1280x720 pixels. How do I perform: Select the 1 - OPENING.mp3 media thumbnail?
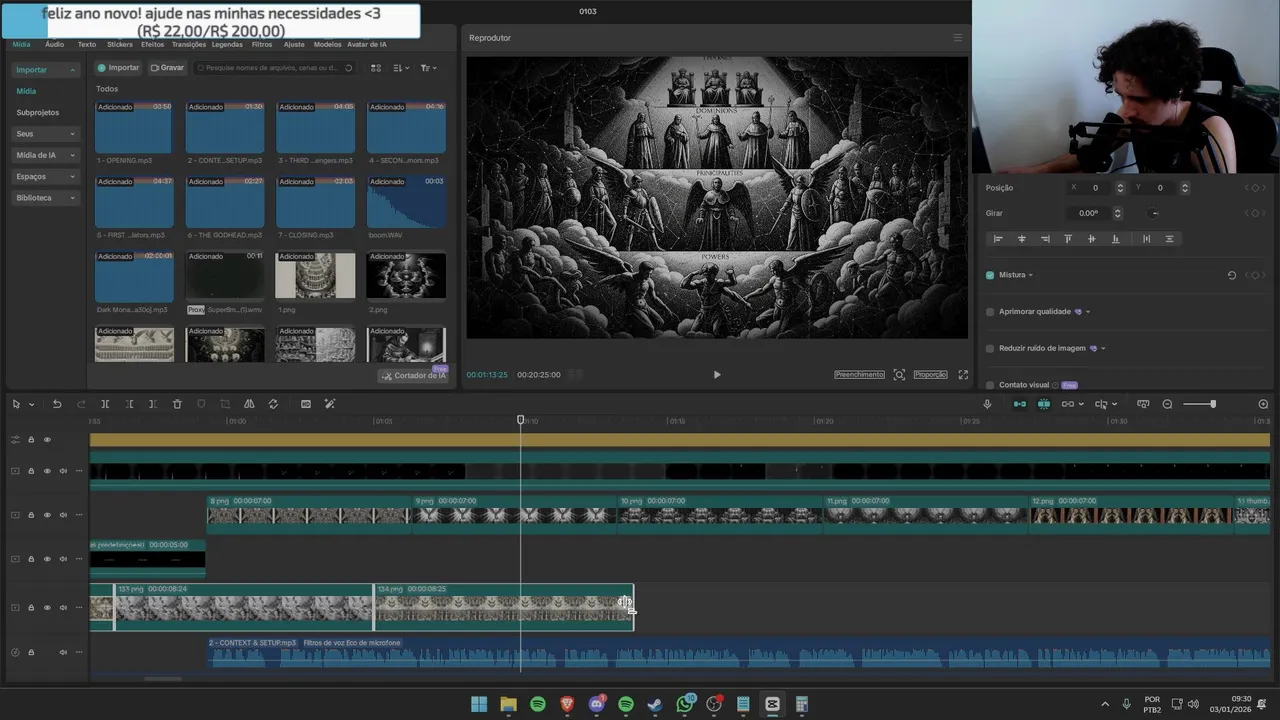(134, 127)
